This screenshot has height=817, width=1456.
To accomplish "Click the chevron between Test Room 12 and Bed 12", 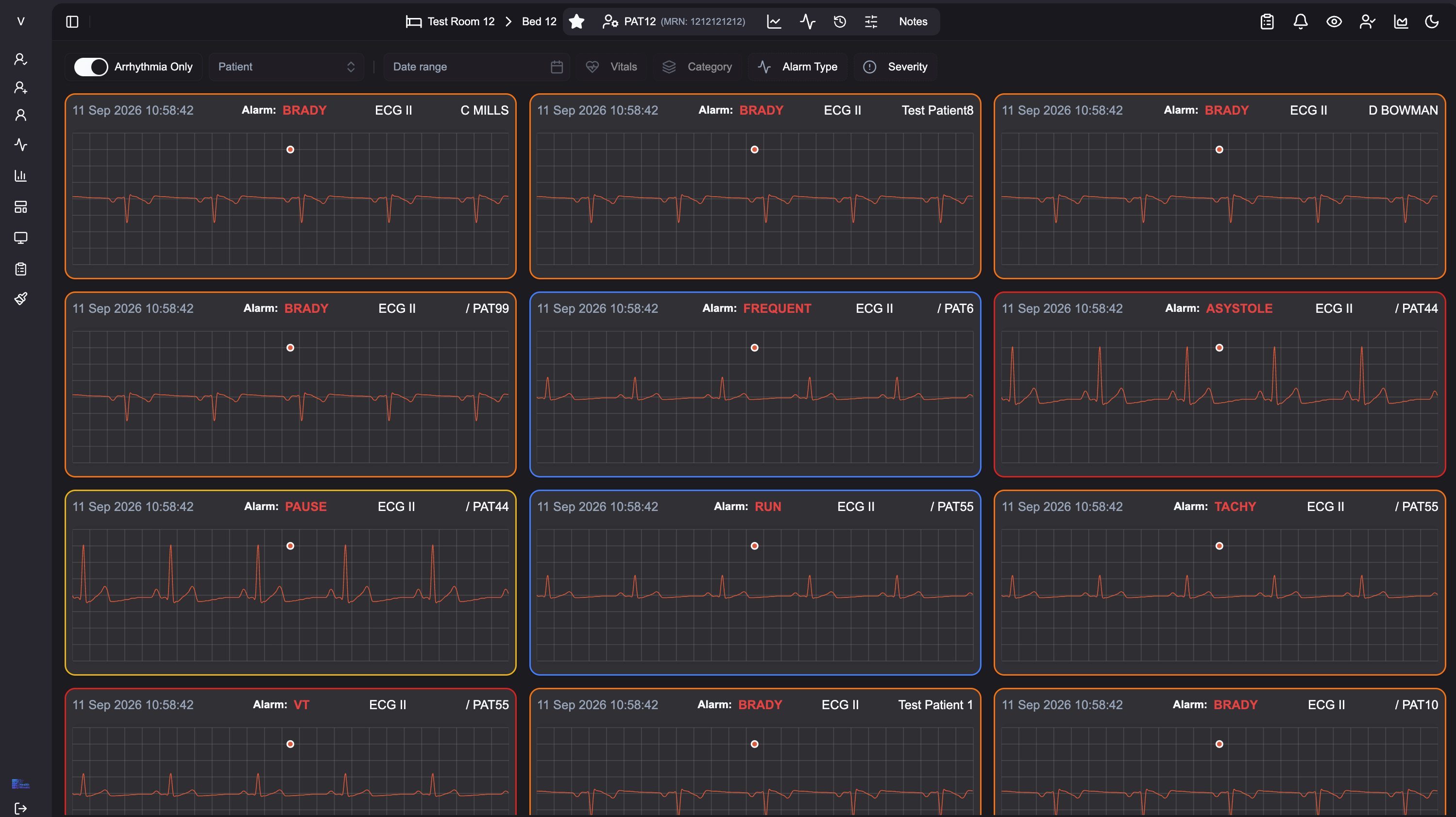I will [508, 21].
